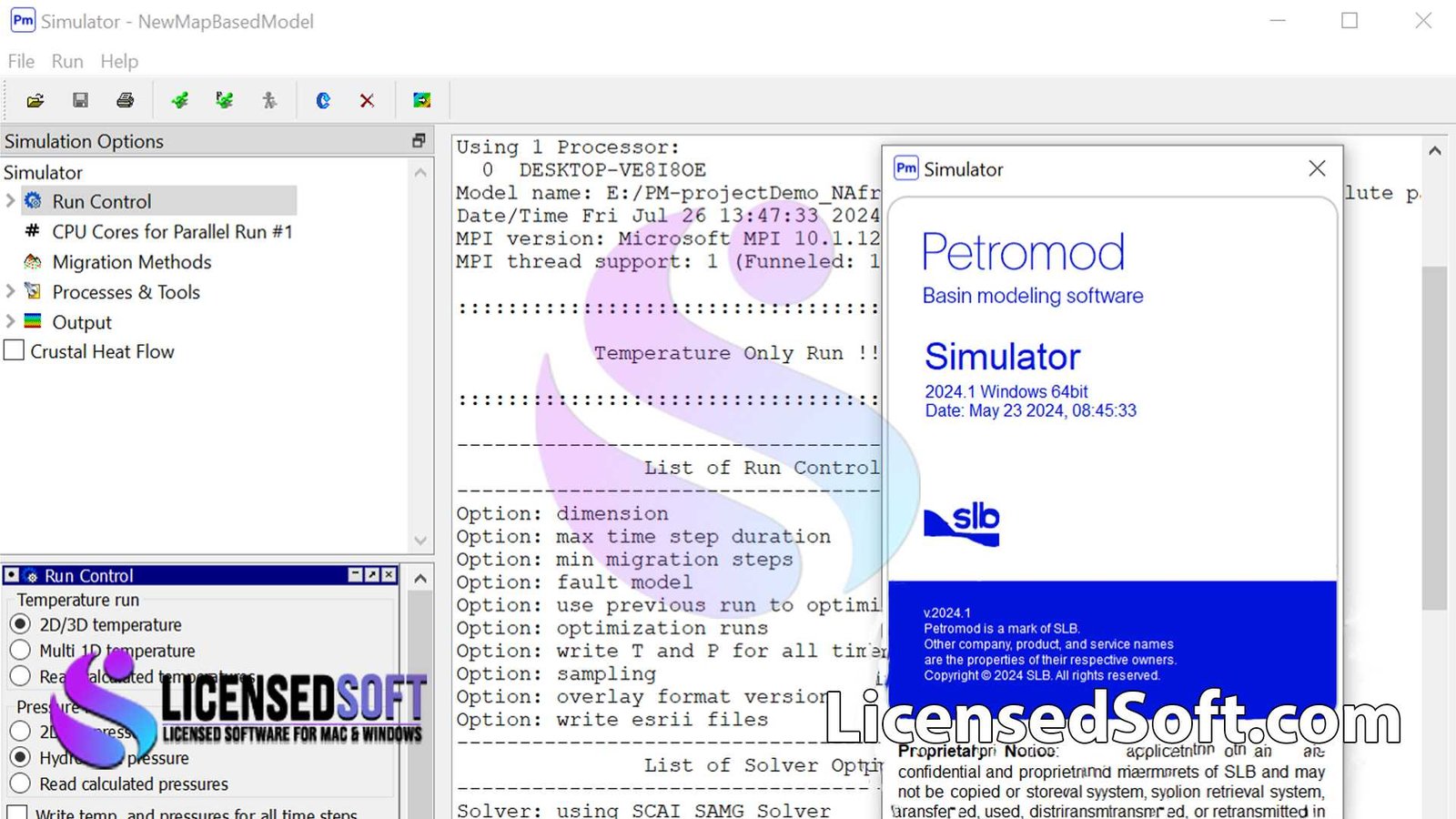Check Write temp. and pressures for all time steps
Screen dimensions: 1456x819
click(x=16, y=812)
